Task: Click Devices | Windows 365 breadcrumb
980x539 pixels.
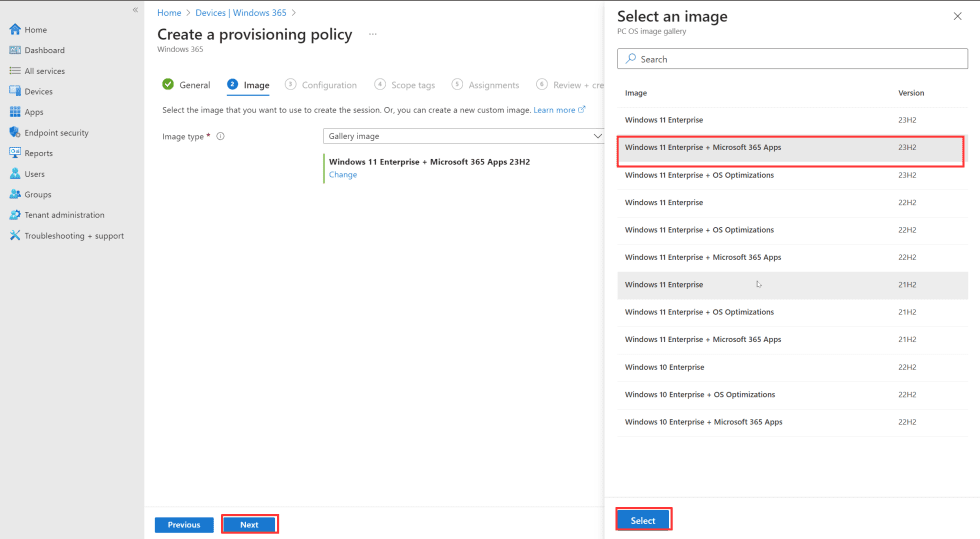Action: pos(241,13)
